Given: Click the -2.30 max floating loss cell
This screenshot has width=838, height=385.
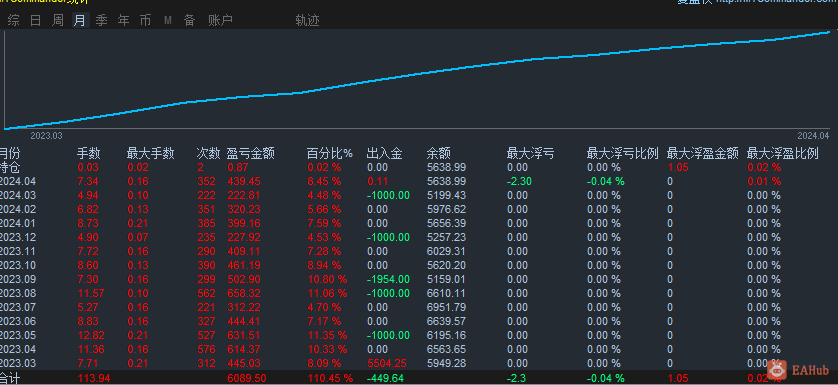Looking at the screenshot, I should coord(518,182).
